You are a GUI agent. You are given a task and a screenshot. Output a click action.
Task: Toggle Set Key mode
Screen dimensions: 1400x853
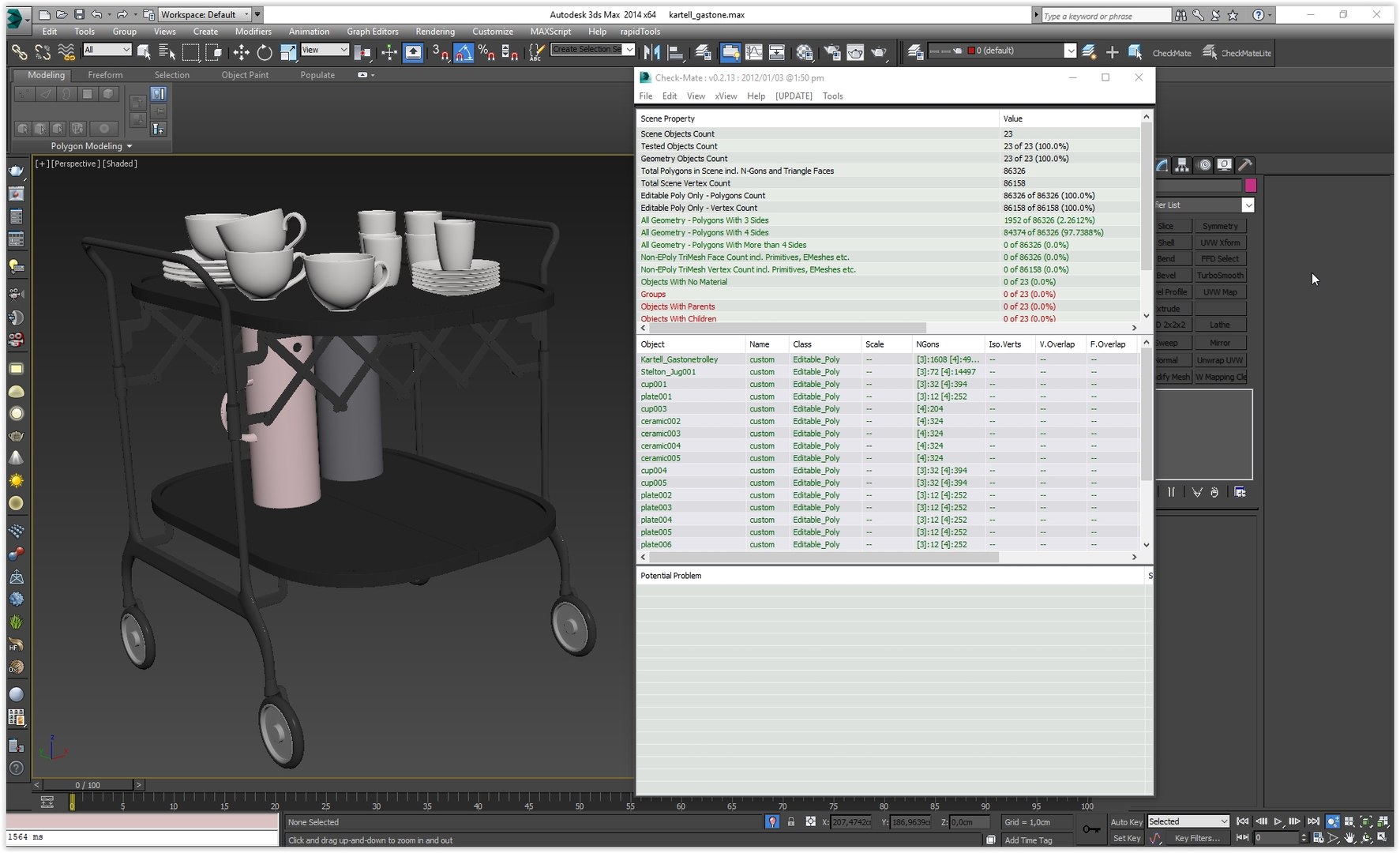(x=1126, y=838)
